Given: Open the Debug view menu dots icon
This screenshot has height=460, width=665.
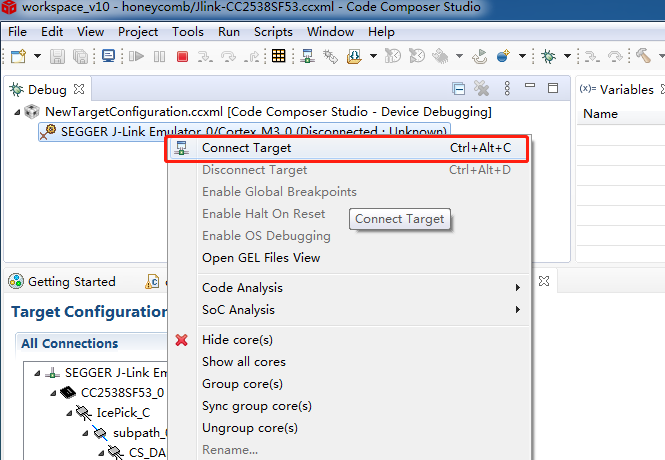Looking at the screenshot, I should click(x=507, y=88).
